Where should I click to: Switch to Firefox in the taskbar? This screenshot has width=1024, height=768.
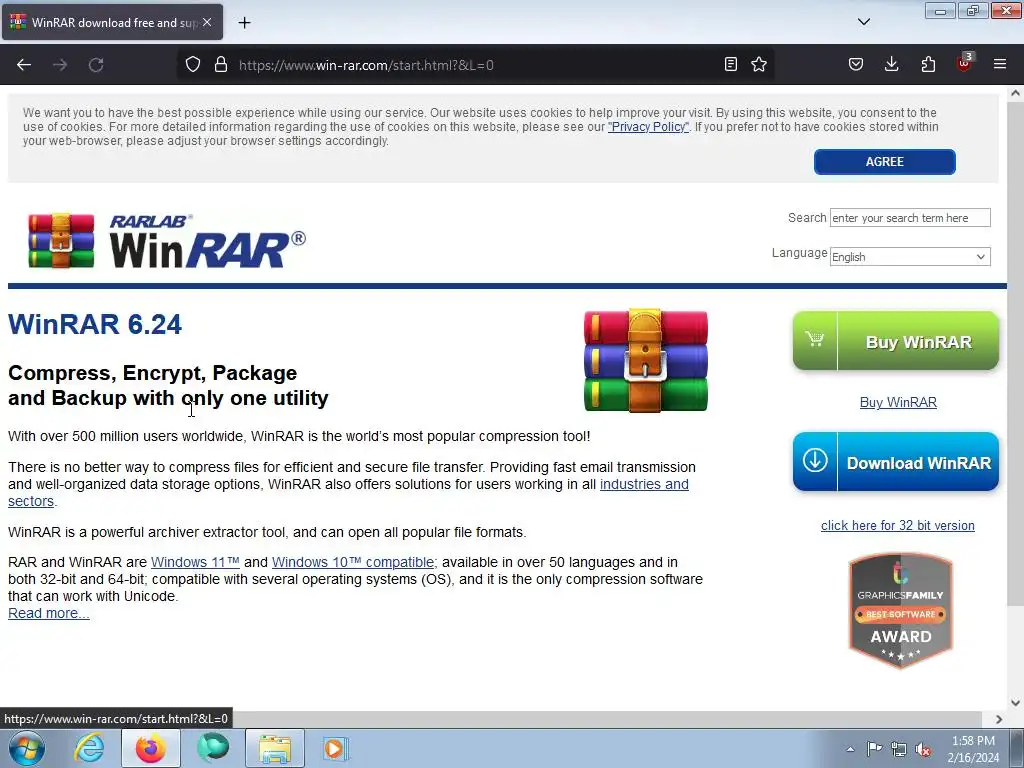point(150,748)
